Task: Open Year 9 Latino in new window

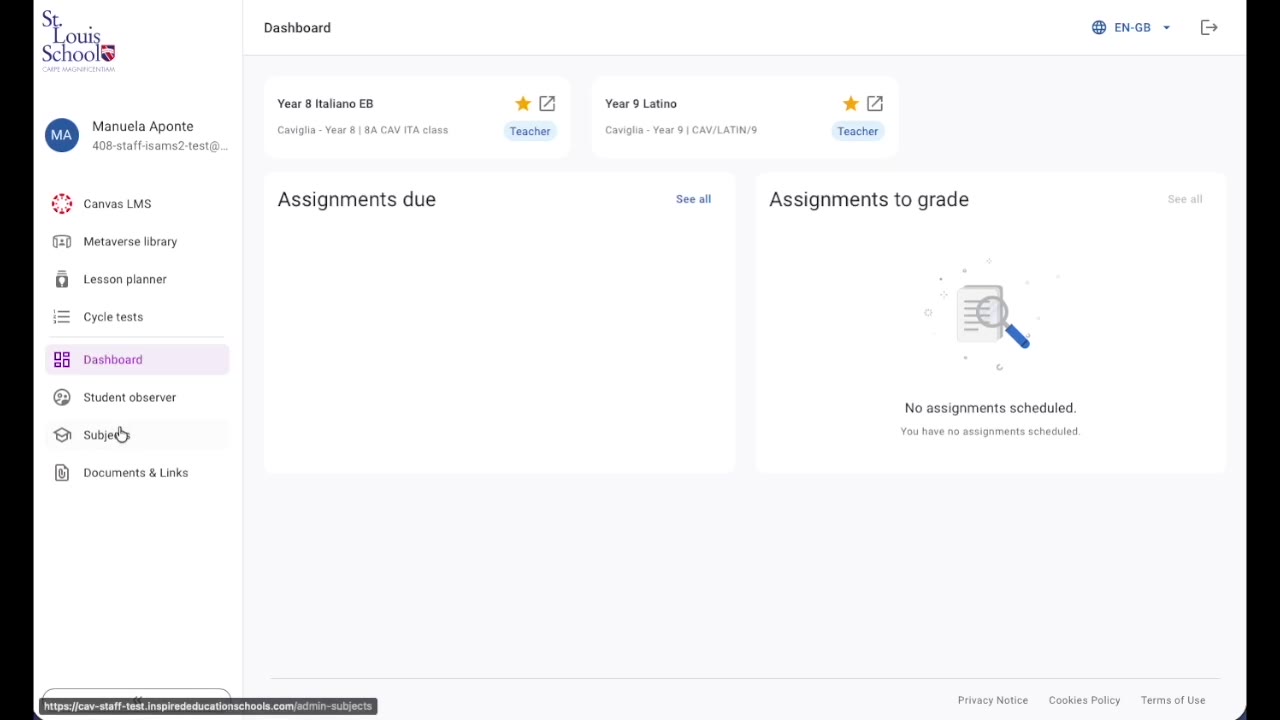Action: pos(875,104)
